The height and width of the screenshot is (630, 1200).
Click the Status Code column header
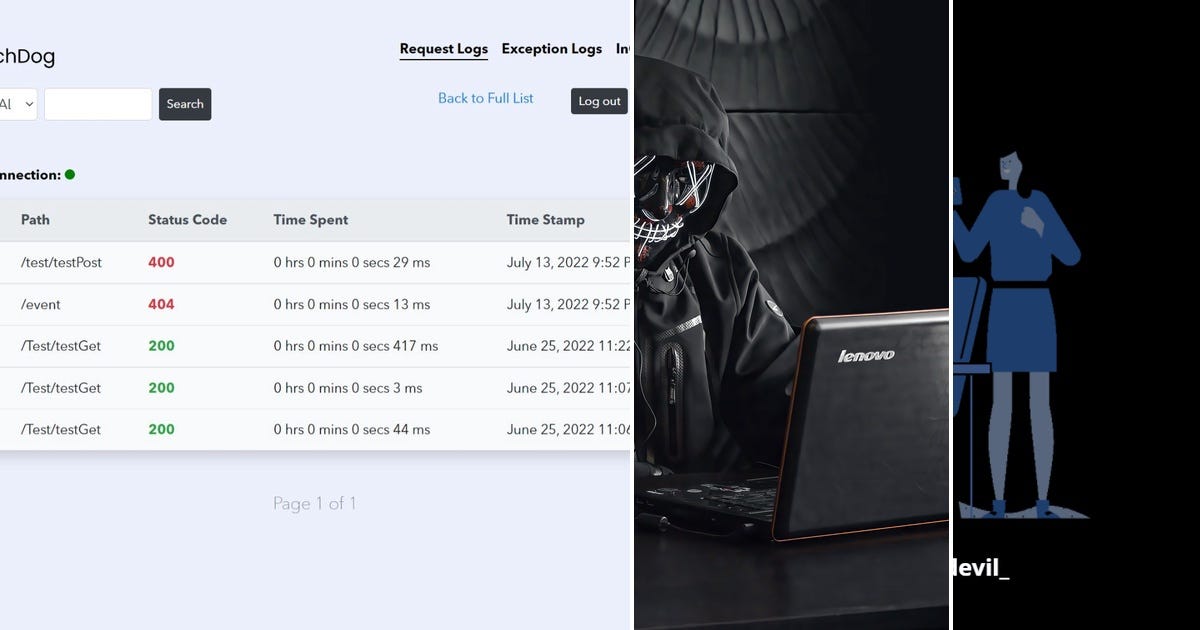click(187, 220)
